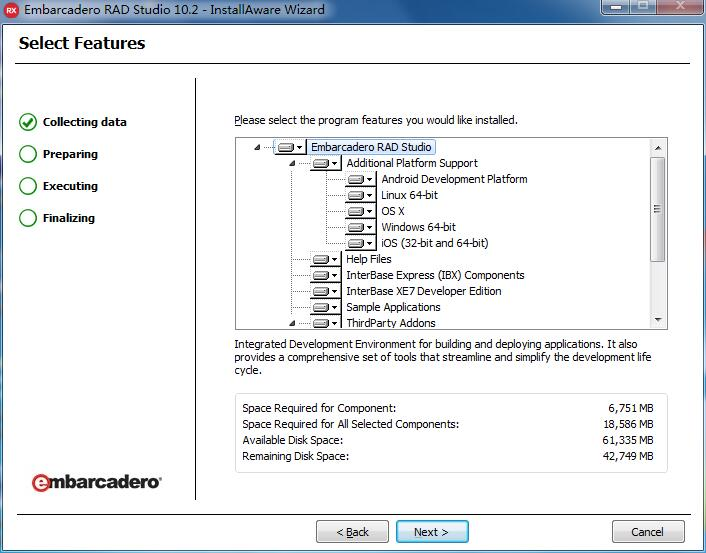
Task: Click the RX application icon in title bar
Action: [x=11, y=9]
